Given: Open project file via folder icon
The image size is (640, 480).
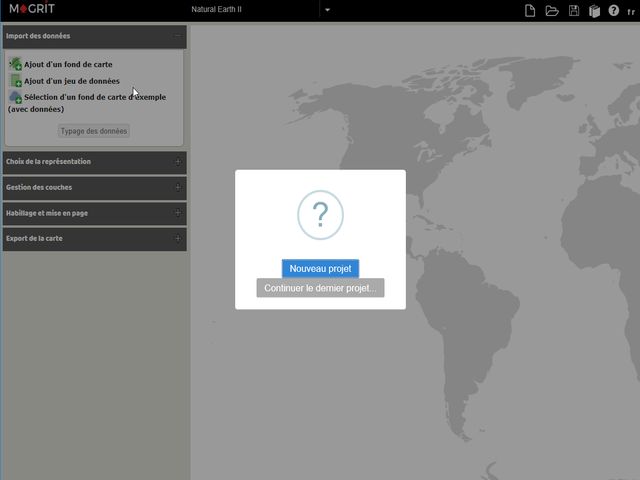Looking at the screenshot, I should pos(552,10).
